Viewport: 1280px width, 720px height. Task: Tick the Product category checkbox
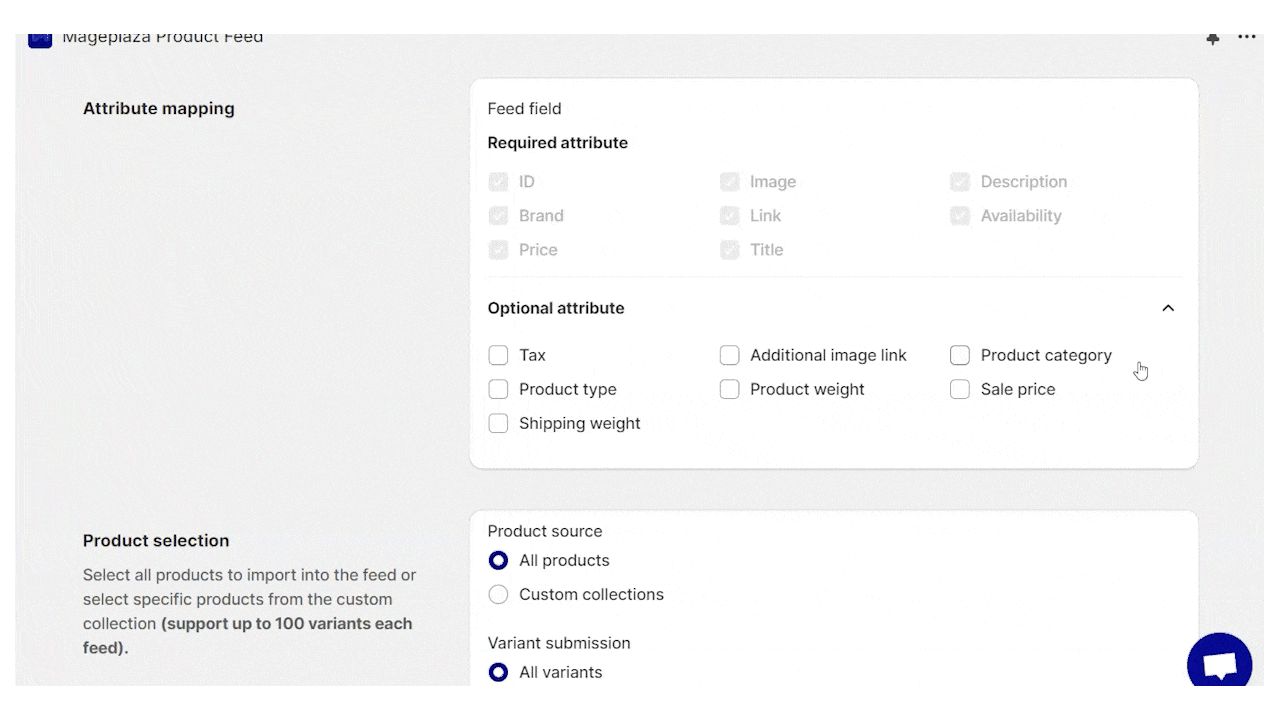(x=960, y=355)
